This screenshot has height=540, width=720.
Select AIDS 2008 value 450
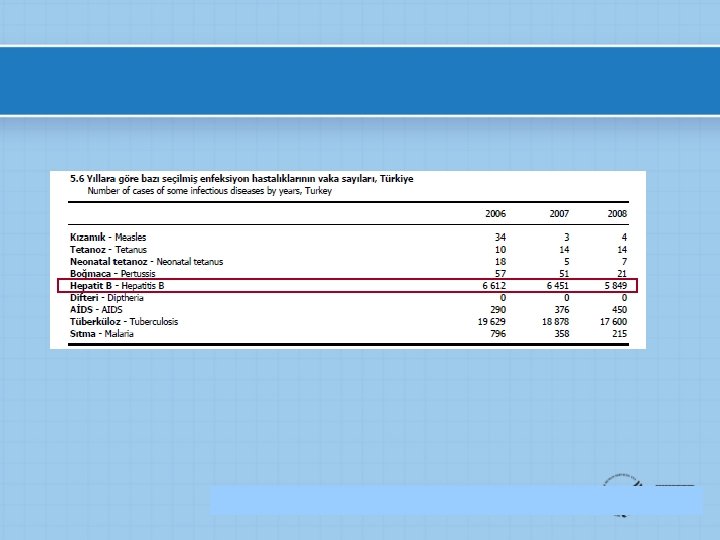point(619,309)
